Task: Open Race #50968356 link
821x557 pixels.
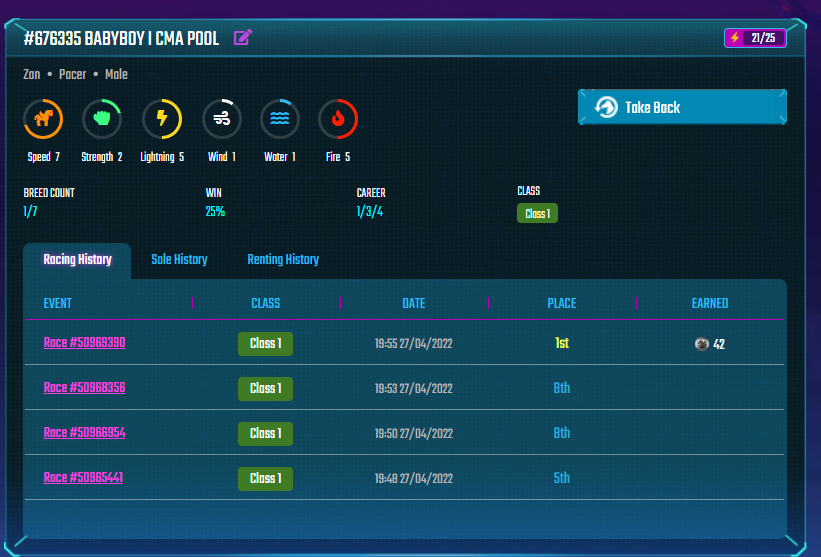Action: [x=84, y=388]
